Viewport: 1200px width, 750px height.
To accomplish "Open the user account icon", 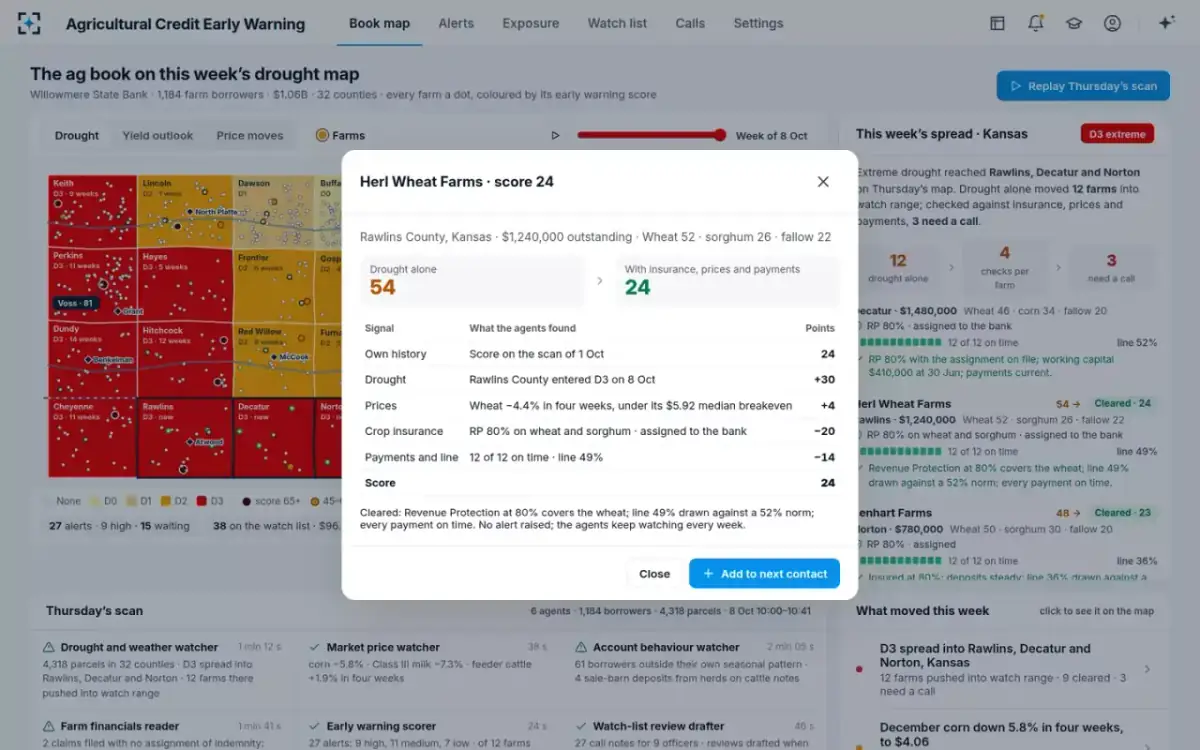I will pyautogui.click(x=1112, y=23).
